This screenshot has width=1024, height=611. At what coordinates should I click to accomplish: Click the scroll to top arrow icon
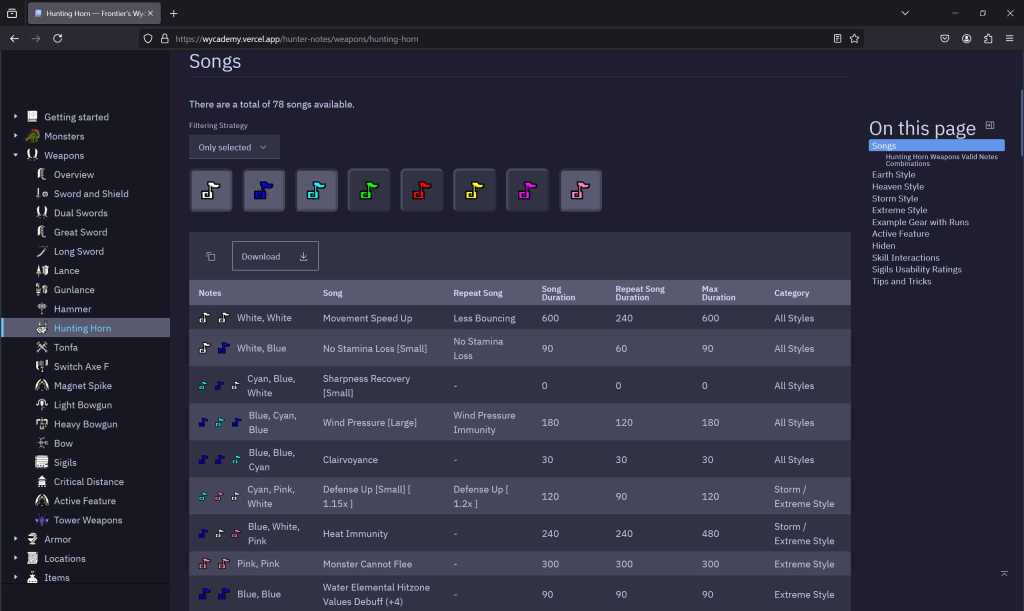point(1004,573)
